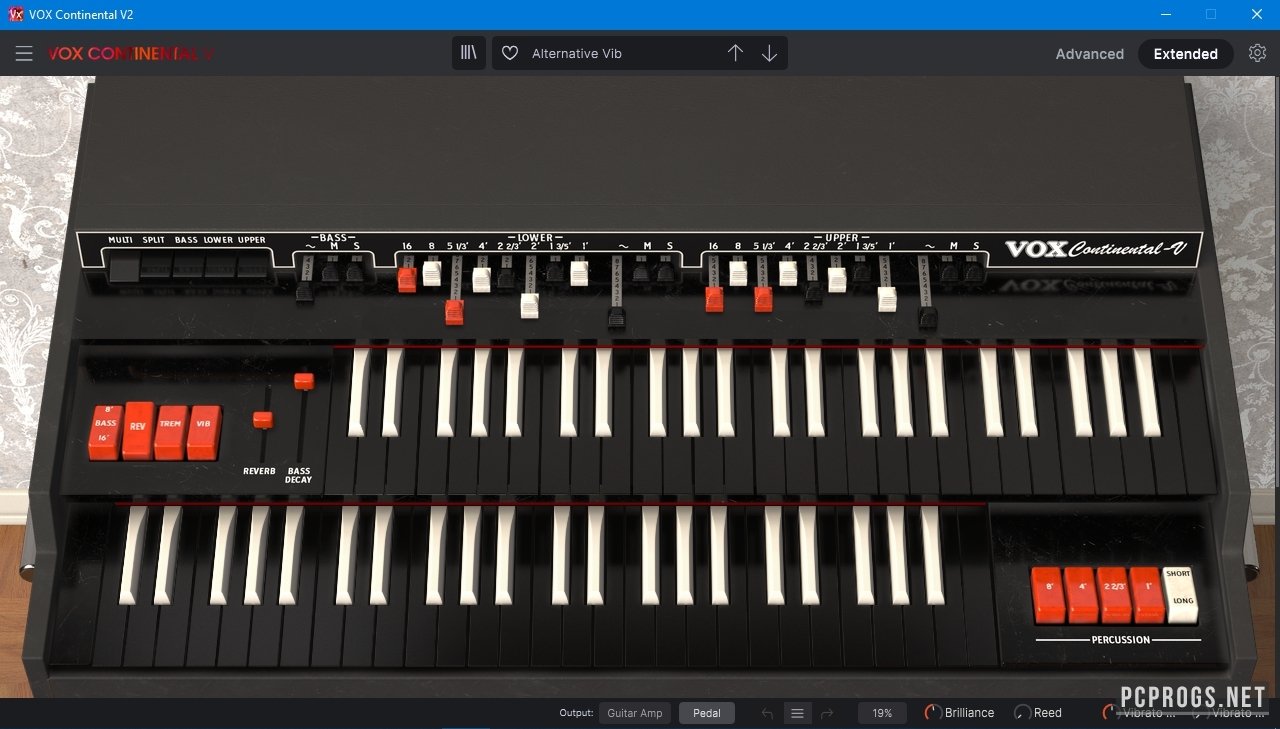This screenshot has width=1280, height=729.
Task: Click the Lower 8 white drawbar
Action: point(432,273)
